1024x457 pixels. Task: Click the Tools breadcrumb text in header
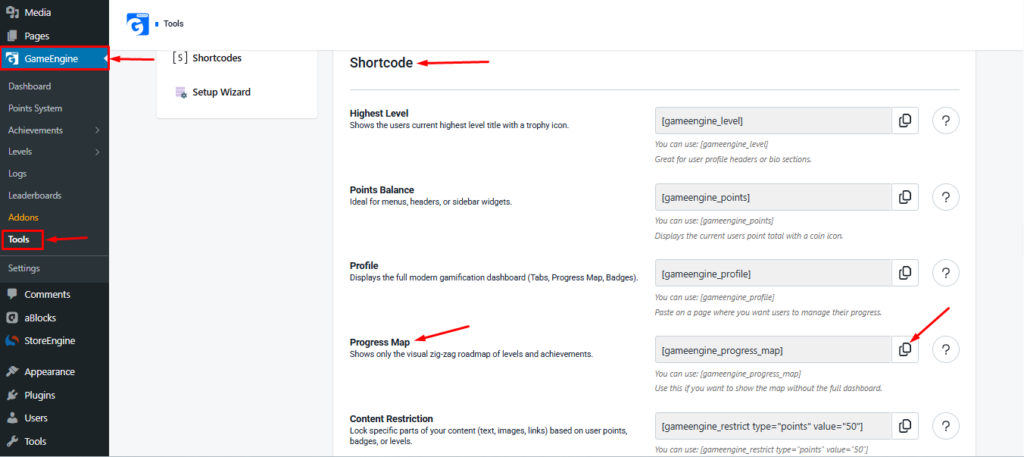tap(174, 24)
